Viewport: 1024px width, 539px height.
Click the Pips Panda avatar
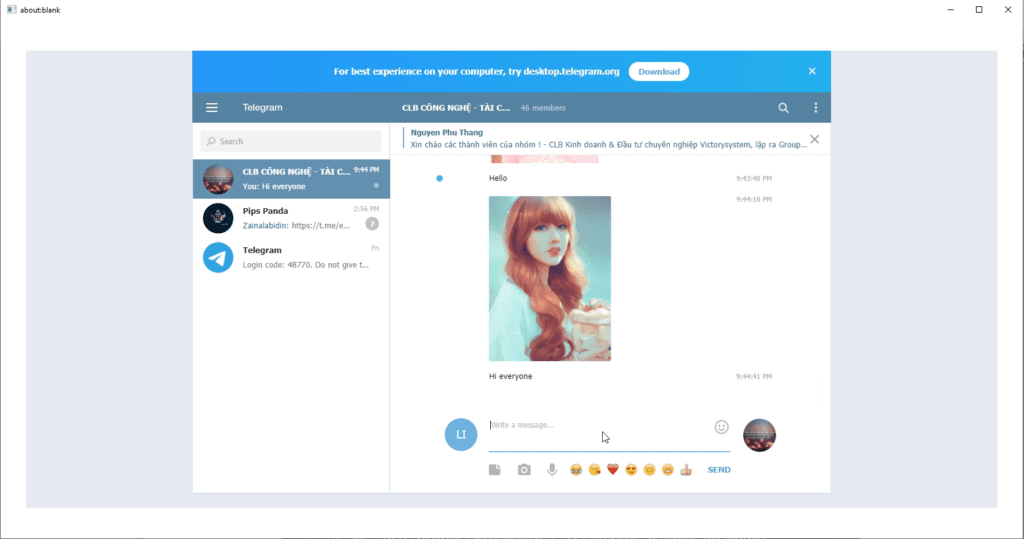click(218, 218)
